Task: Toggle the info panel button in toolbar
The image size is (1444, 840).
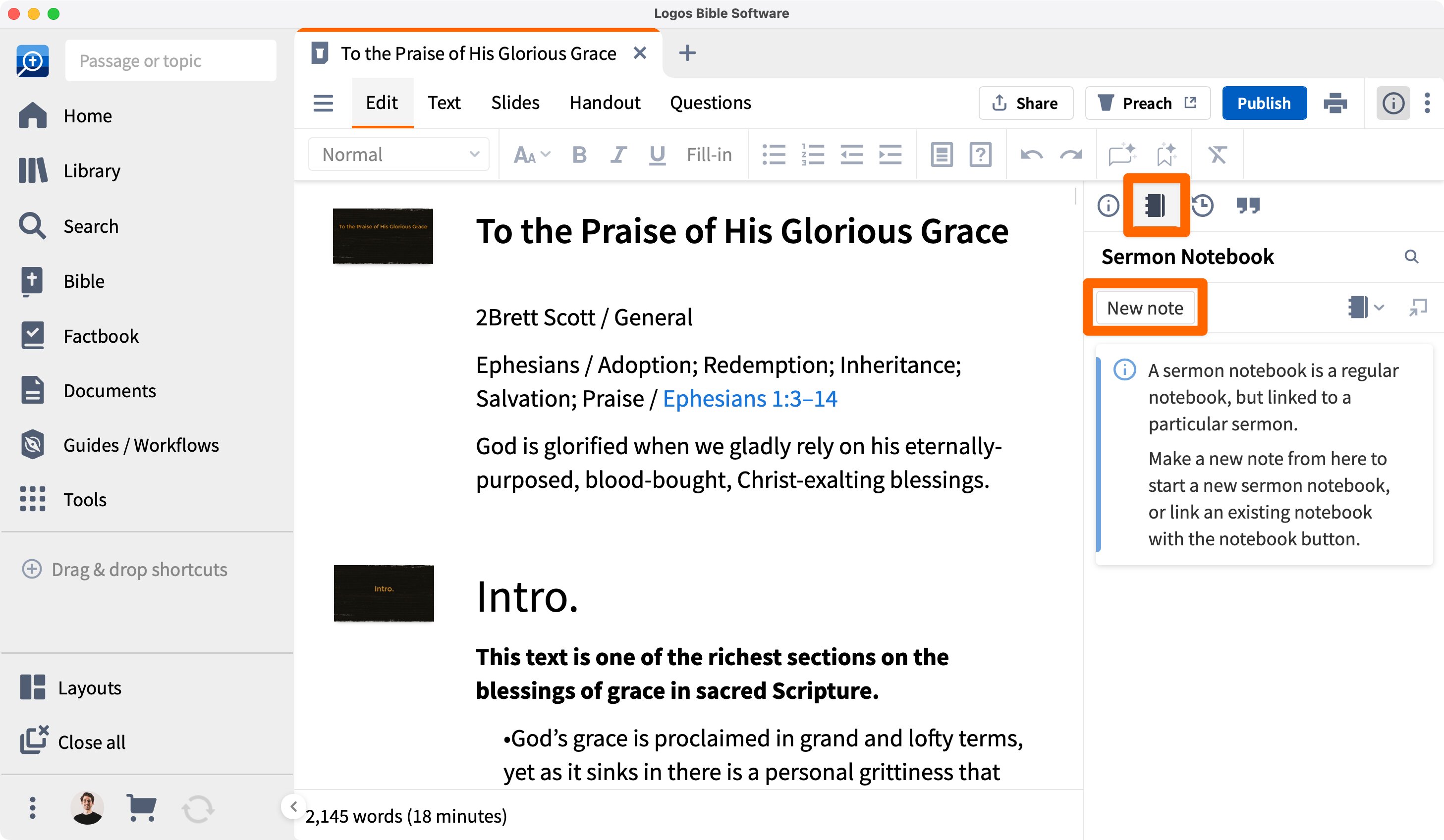Action: click(1393, 103)
